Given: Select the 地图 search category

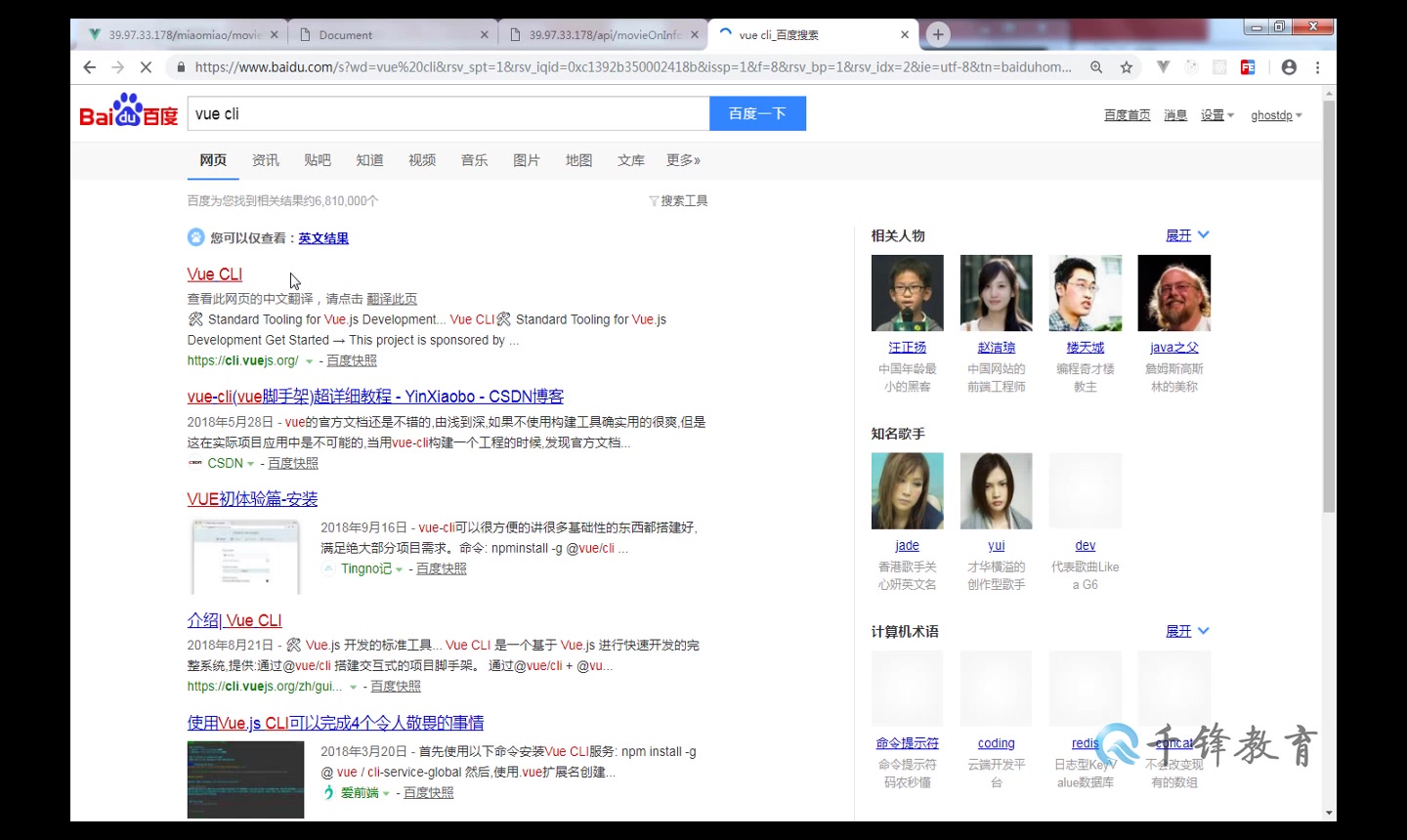Looking at the screenshot, I should (578, 160).
